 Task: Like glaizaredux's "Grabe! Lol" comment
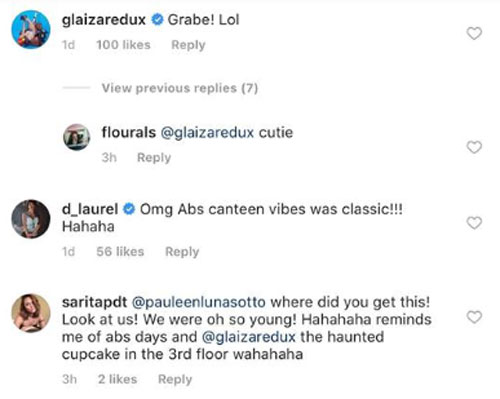pos(474,34)
